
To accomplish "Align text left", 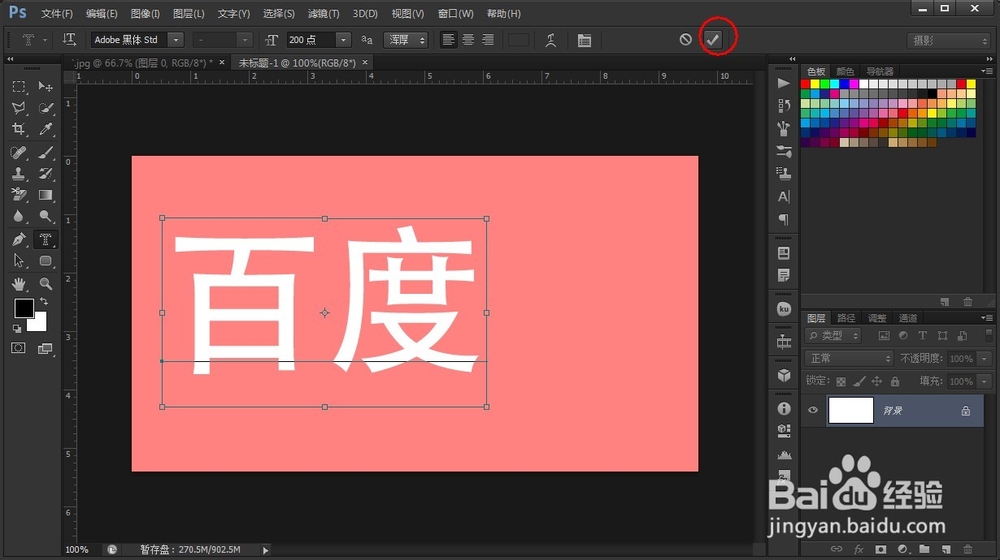I will click(x=448, y=40).
